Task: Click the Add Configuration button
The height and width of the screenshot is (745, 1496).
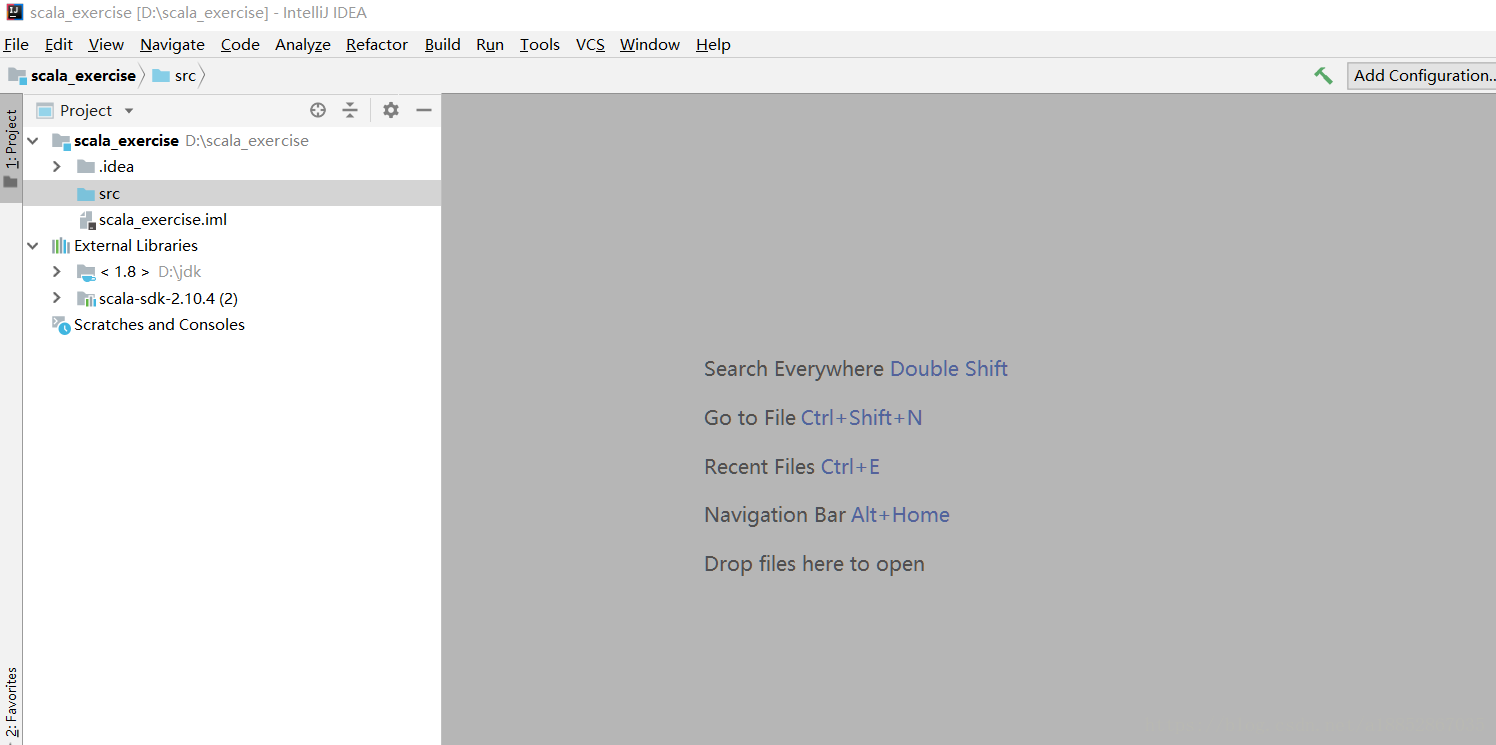Action: pyautogui.click(x=1423, y=76)
